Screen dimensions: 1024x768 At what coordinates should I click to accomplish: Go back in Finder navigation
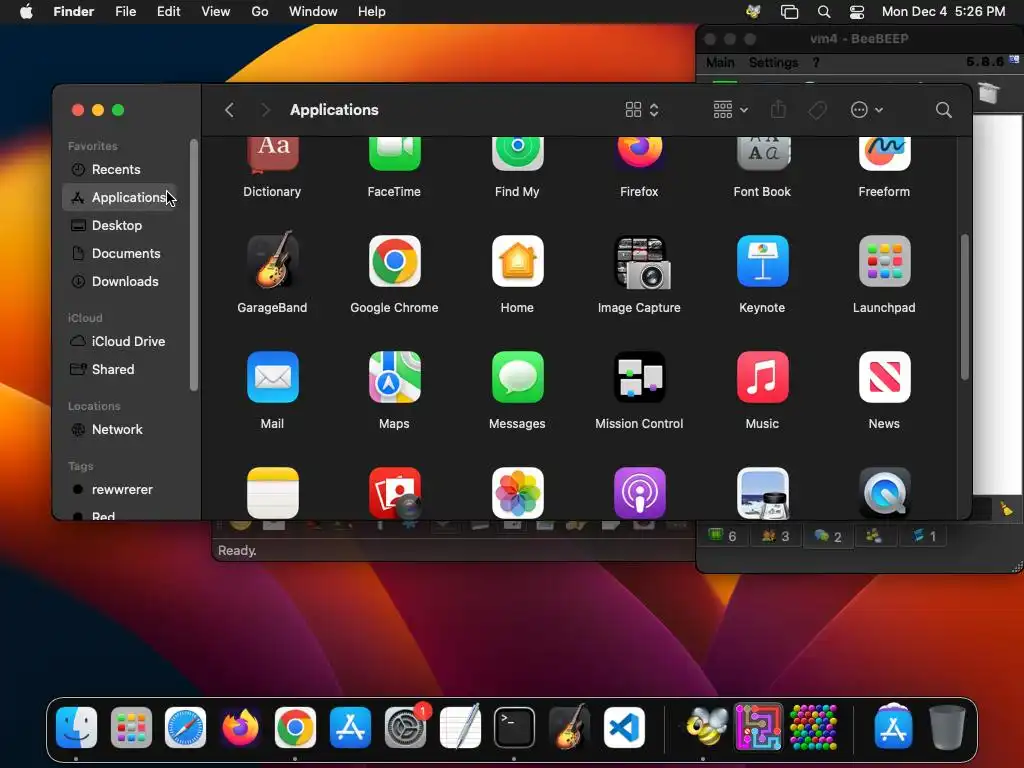[229, 110]
